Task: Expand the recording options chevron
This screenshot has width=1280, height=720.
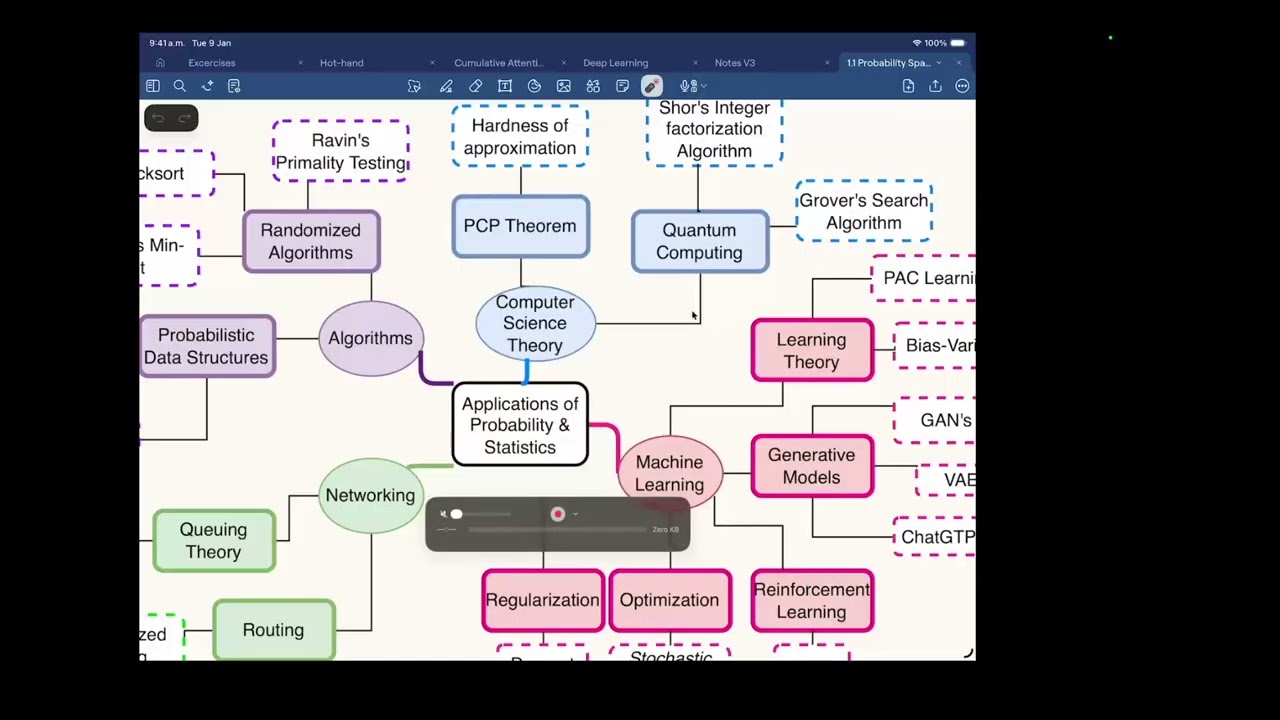Action: click(575, 514)
